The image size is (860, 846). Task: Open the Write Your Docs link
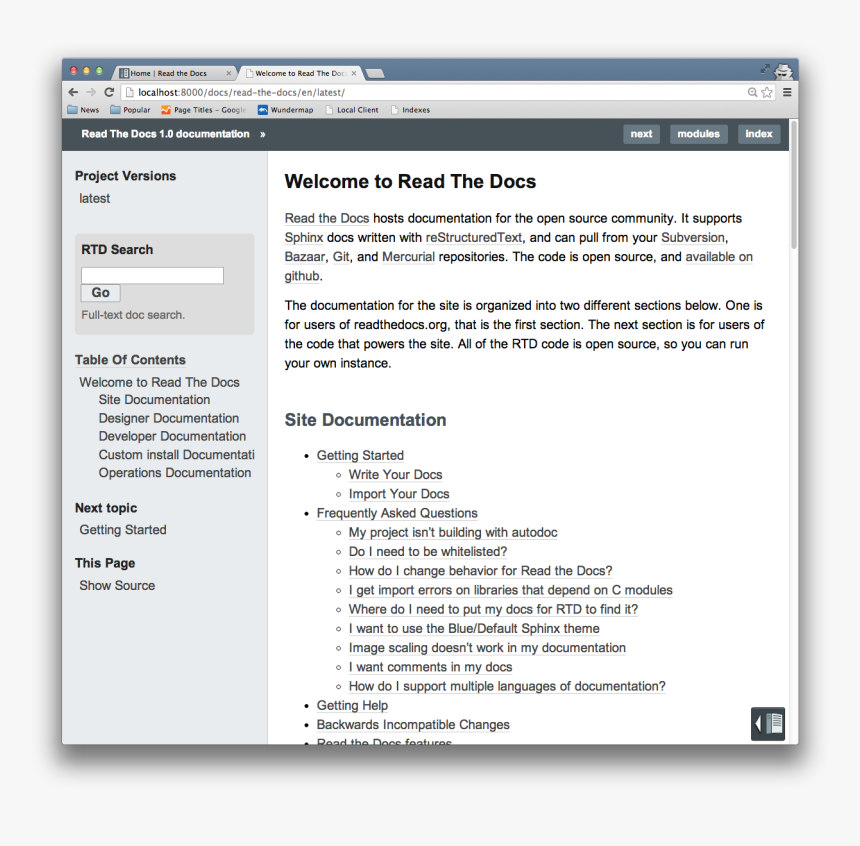(x=395, y=475)
